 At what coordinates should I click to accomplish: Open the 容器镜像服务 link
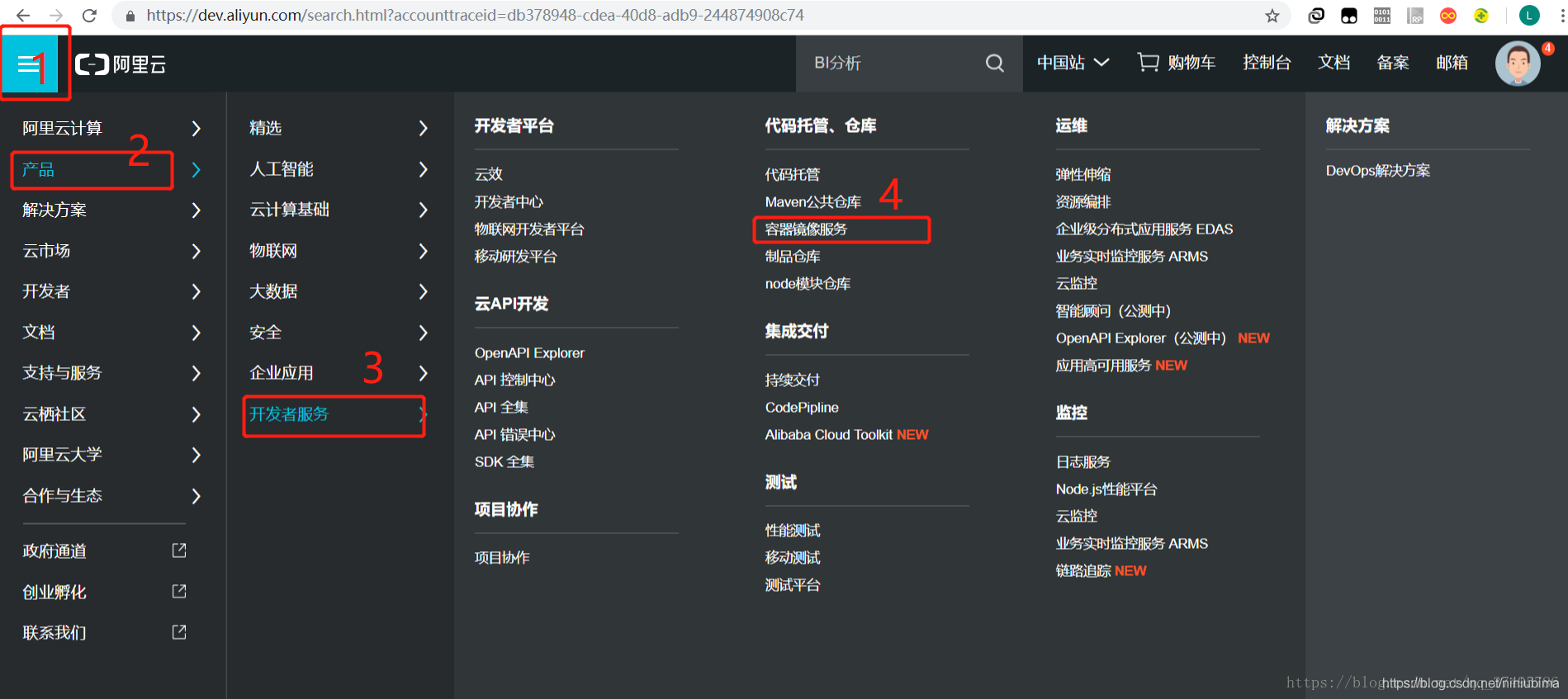(x=806, y=229)
